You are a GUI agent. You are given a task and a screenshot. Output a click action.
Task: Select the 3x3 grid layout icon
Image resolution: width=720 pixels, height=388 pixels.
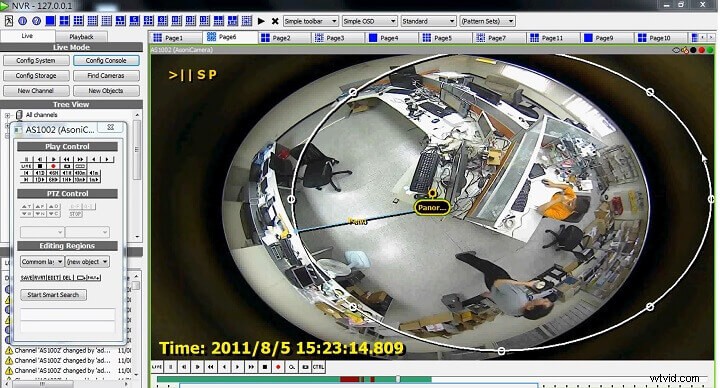[79, 21]
